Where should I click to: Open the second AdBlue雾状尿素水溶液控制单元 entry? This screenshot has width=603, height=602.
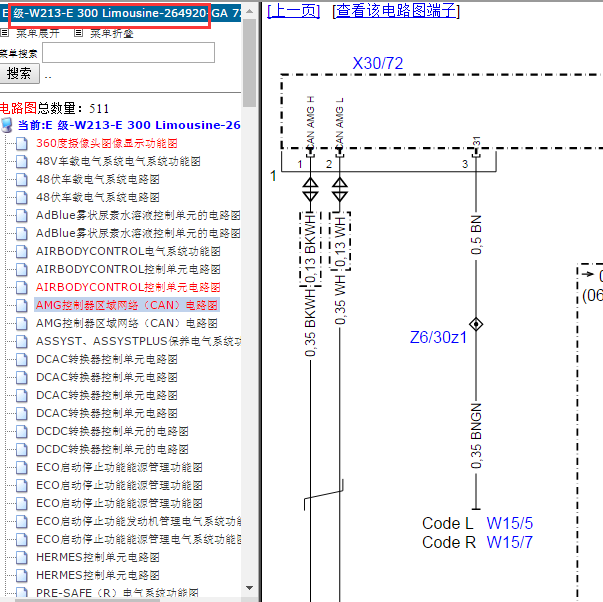(x=138, y=233)
